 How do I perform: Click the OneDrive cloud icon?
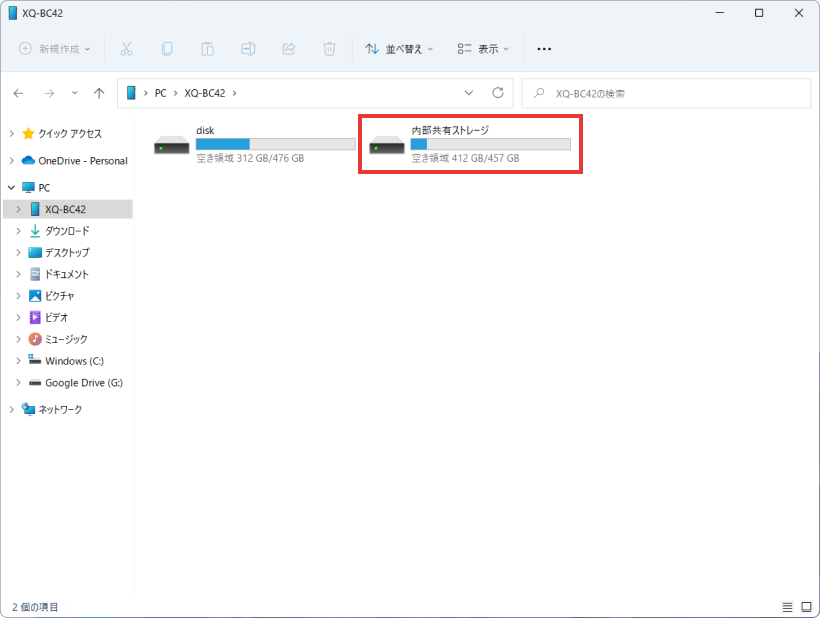28,161
